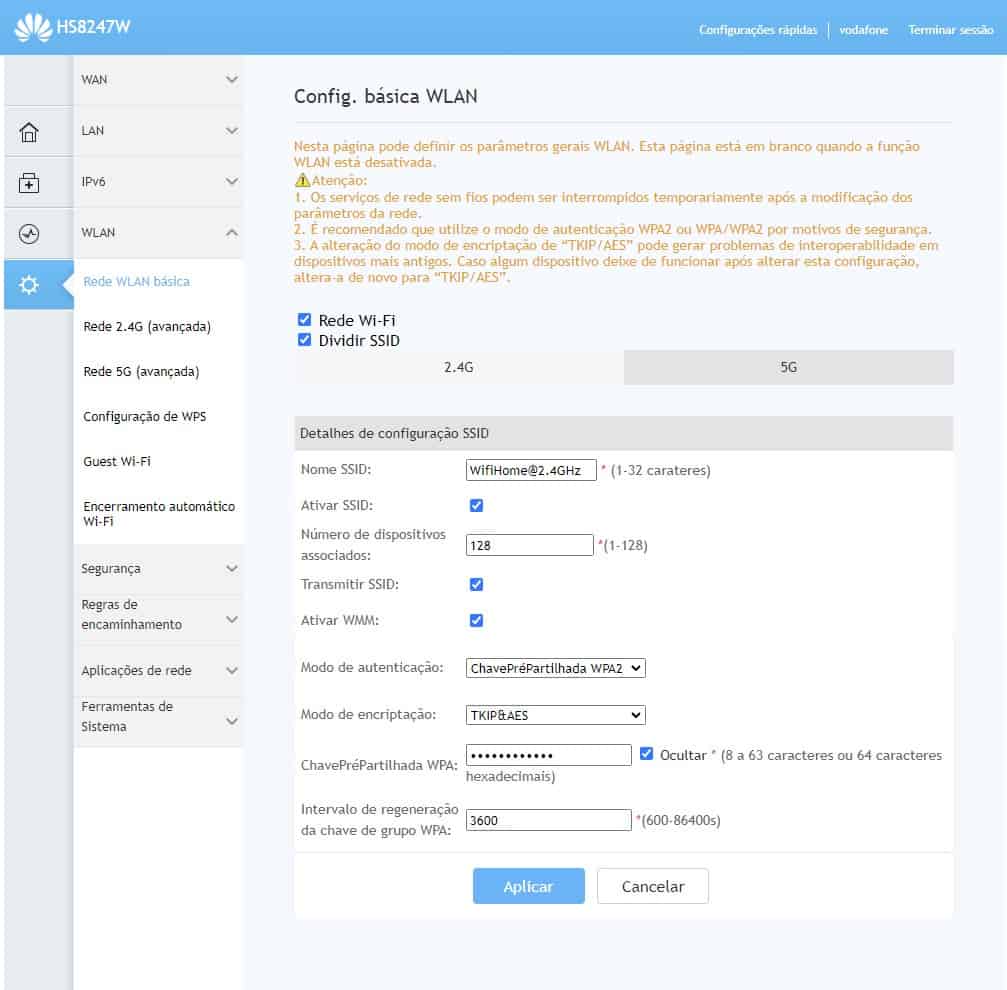Click the system monitoring pulse icon

29,234
